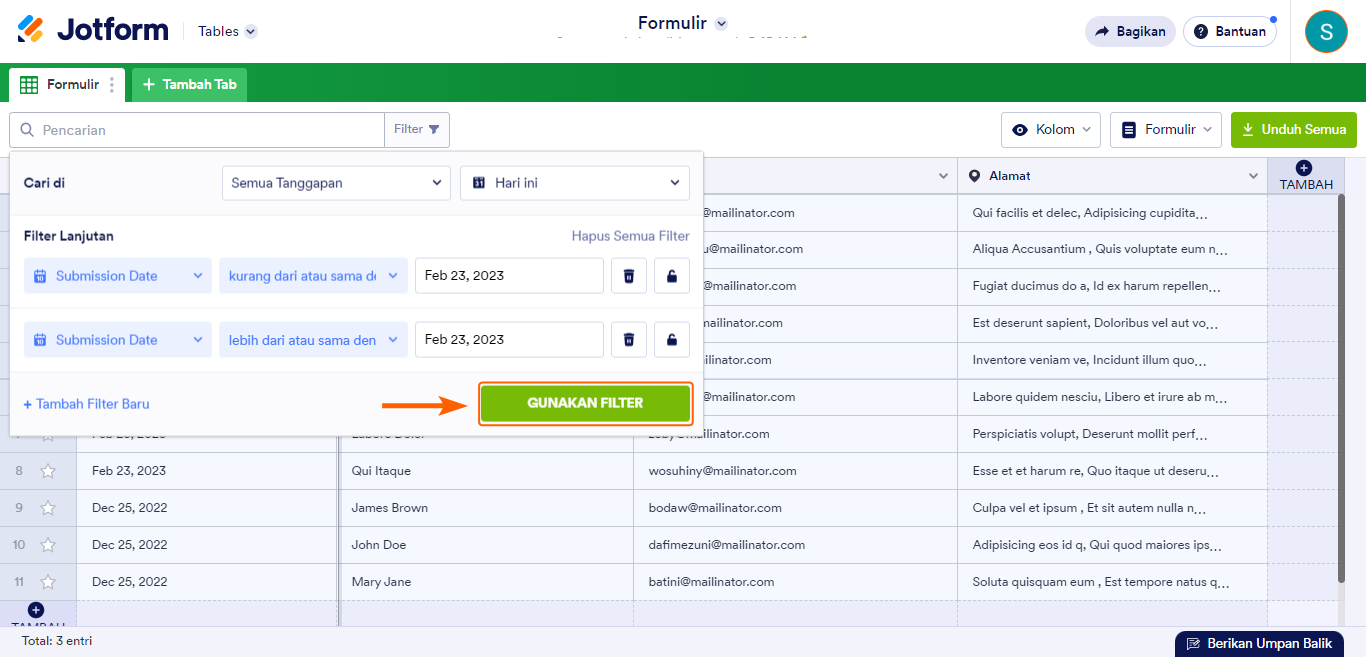This screenshot has width=1366, height=657.
Task: Open the Kolom dropdown
Action: pyautogui.click(x=1051, y=130)
